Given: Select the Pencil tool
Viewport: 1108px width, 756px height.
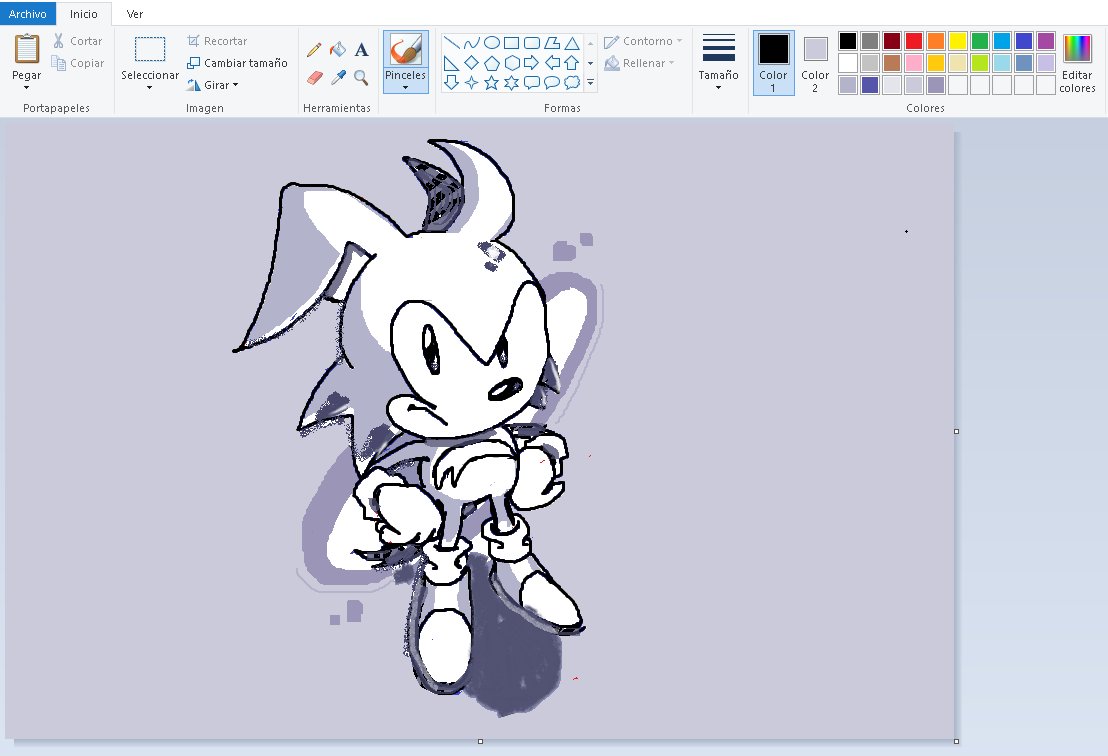Looking at the screenshot, I should [314, 49].
